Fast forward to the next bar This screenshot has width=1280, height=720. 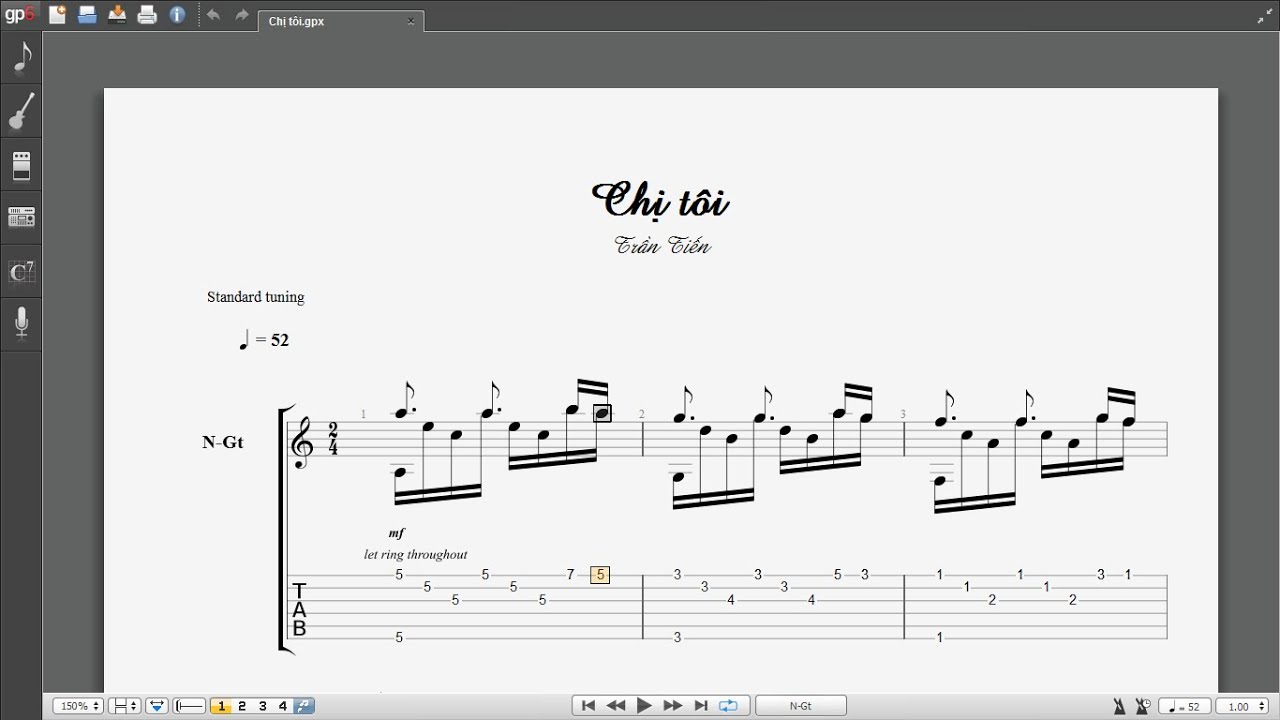(673, 706)
